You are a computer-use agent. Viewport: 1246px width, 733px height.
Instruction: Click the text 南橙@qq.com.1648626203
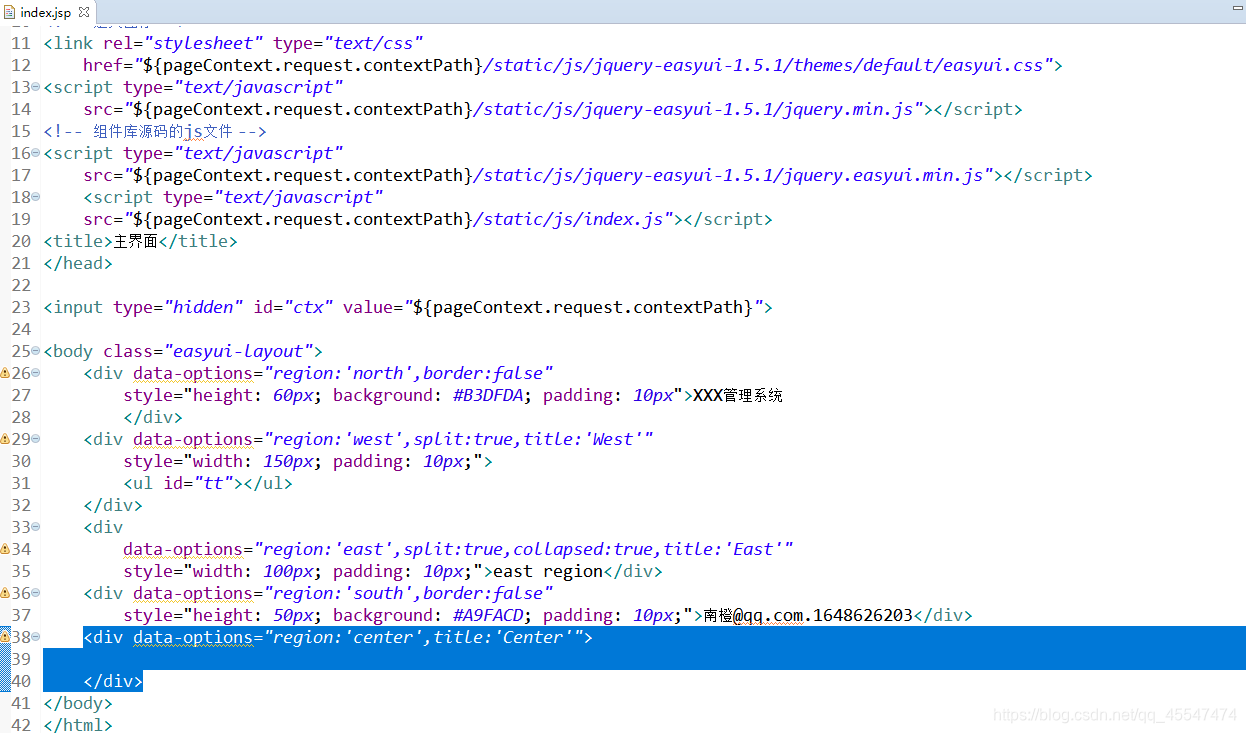[808, 615]
